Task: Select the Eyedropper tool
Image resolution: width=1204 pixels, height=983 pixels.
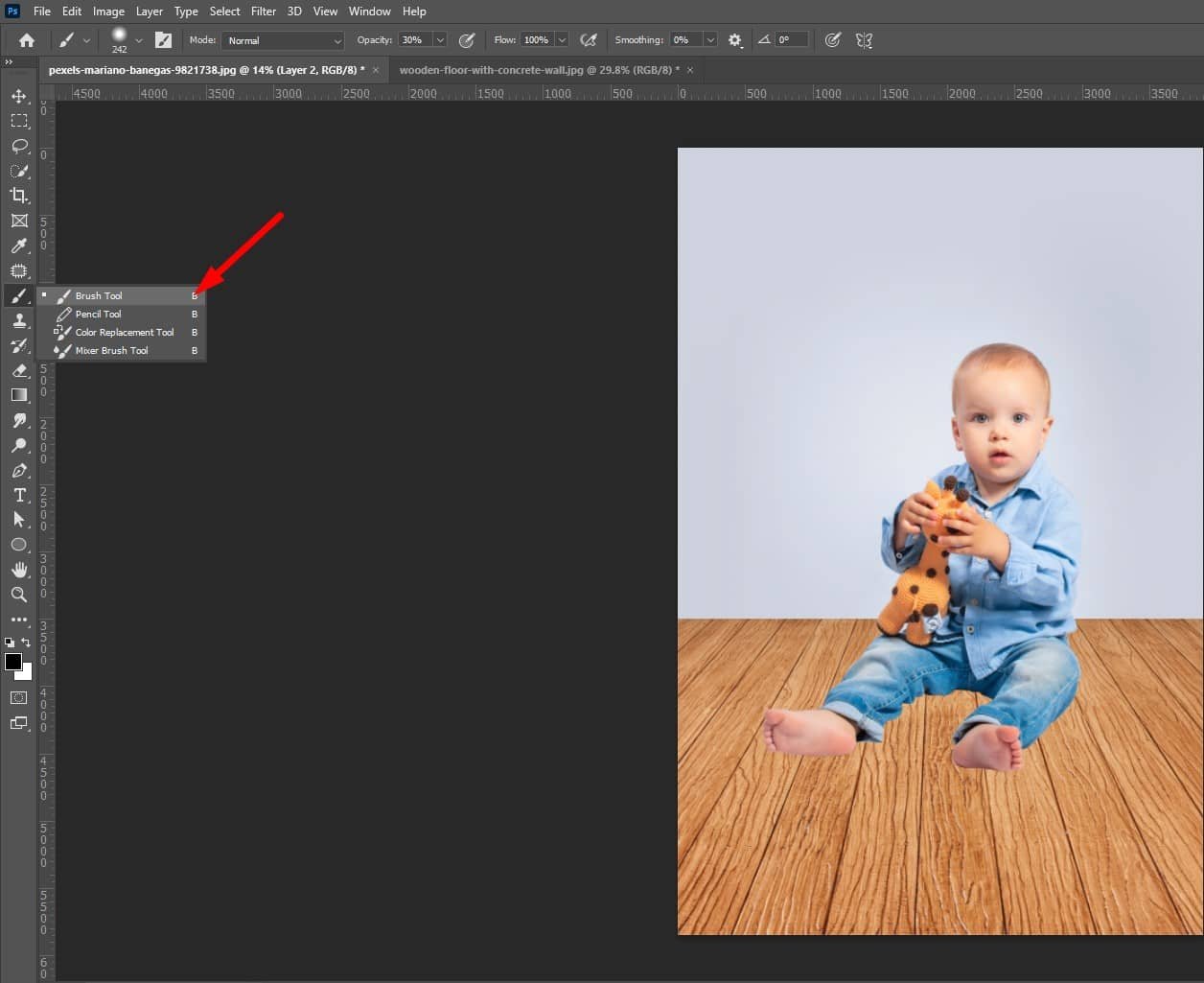Action: pyautogui.click(x=19, y=246)
